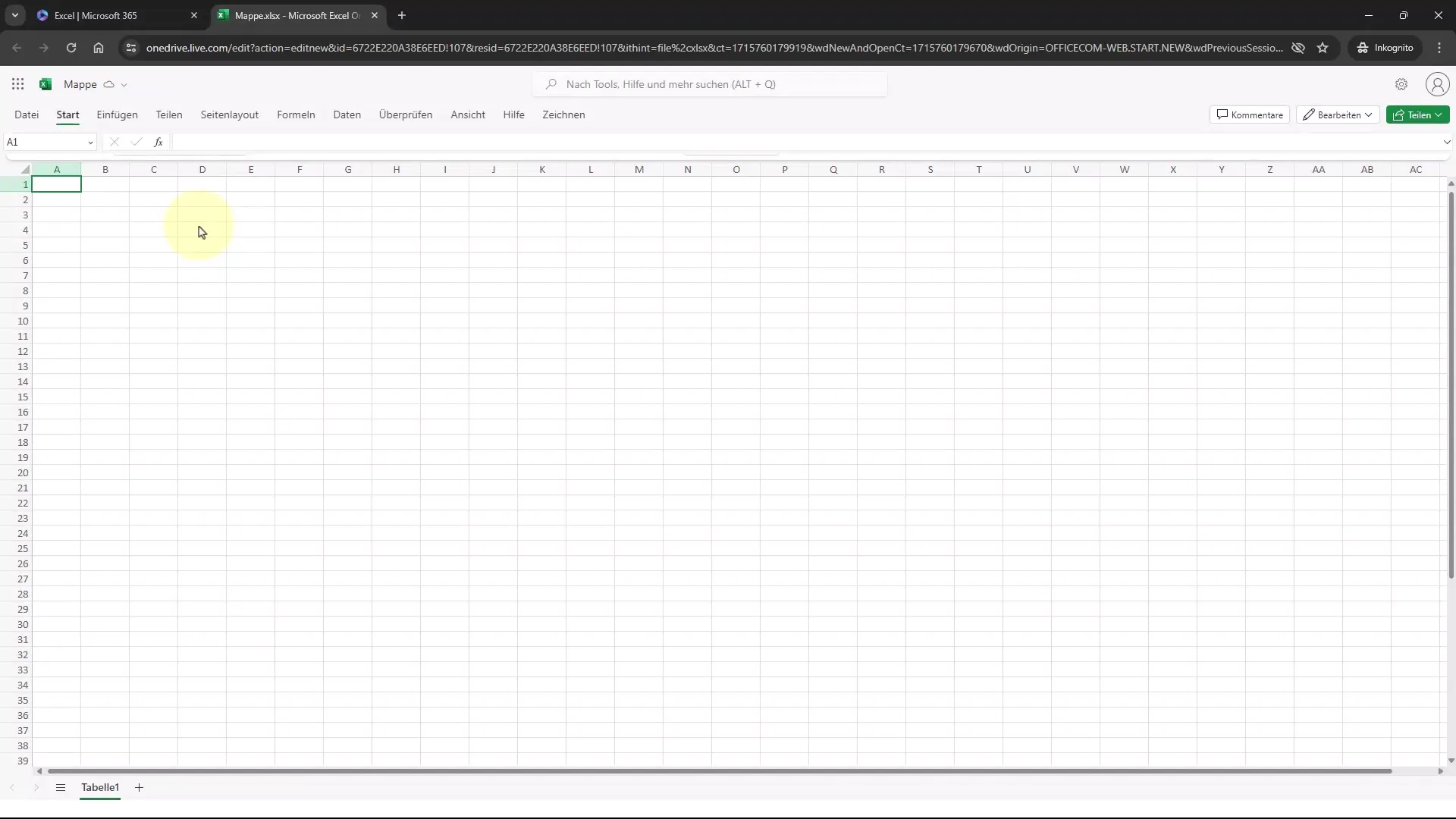Screen dimensions: 1456x819
Task: Click the browser home icon
Action: (99, 48)
